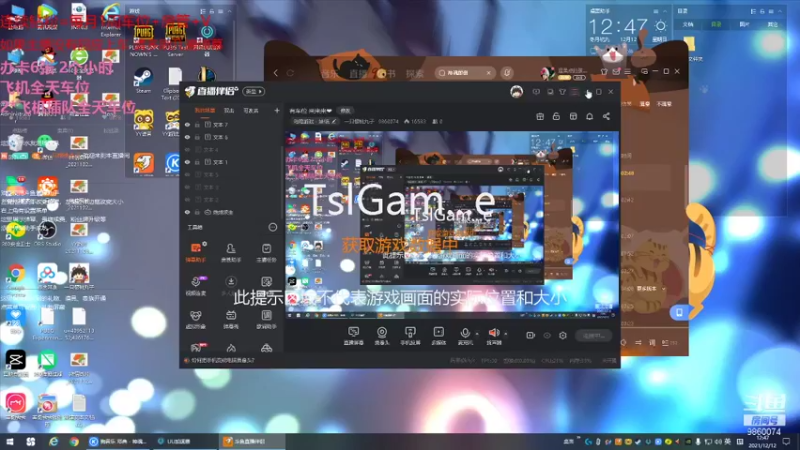The width and height of the screenshot is (800, 450).
Task: Open the danmaku assistant tool in toolbox
Action: (x=196, y=252)
